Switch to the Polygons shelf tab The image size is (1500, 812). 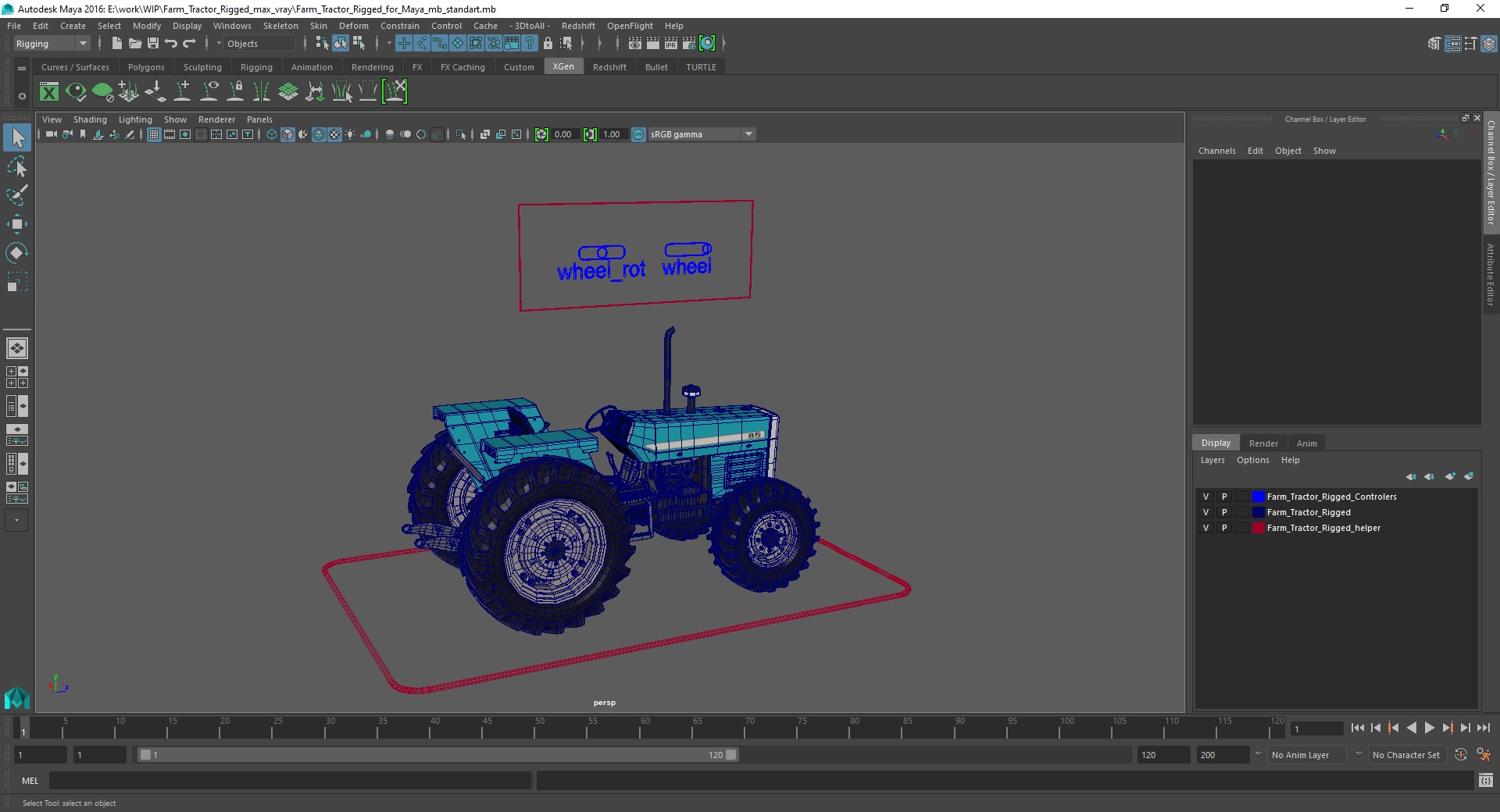click(146, 67)
